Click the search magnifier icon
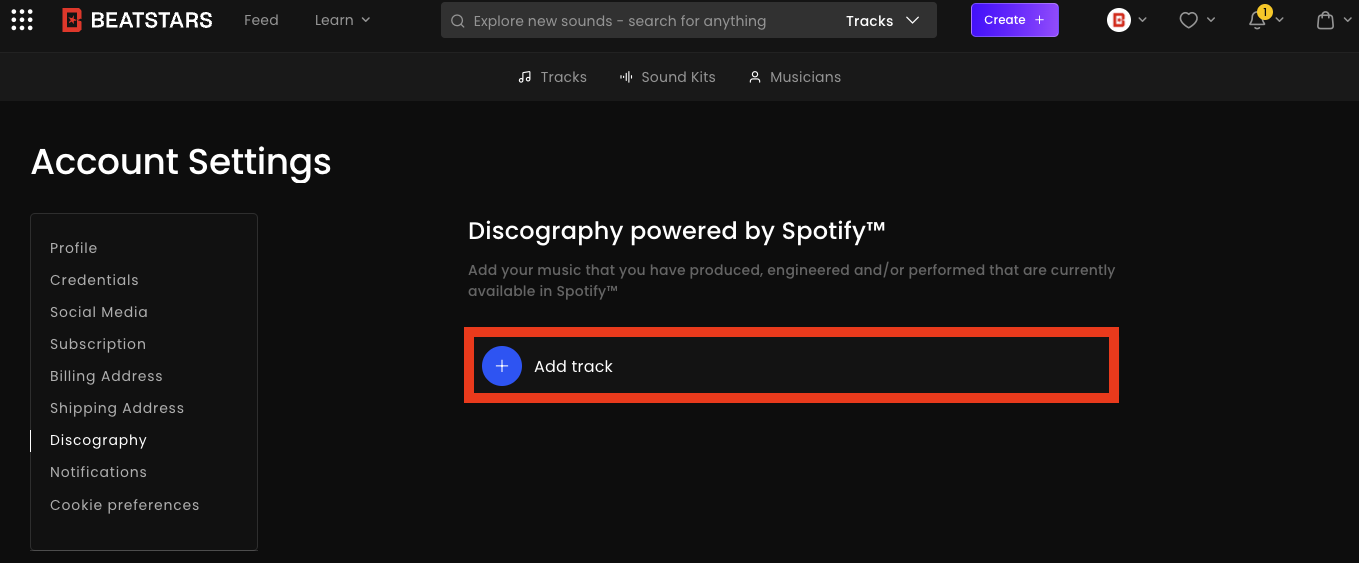Screen dimensions: 1359x563 [x=457, y=21]
